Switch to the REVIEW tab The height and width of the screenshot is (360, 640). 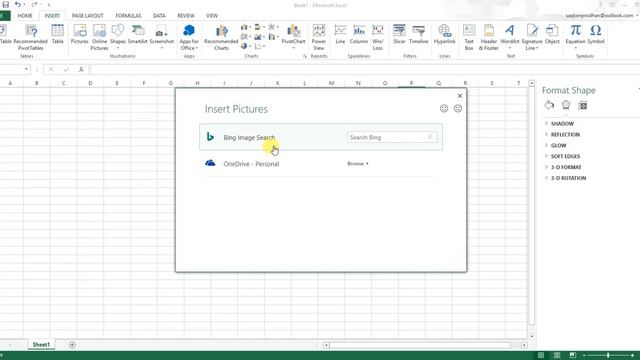(x=186, y=16)
